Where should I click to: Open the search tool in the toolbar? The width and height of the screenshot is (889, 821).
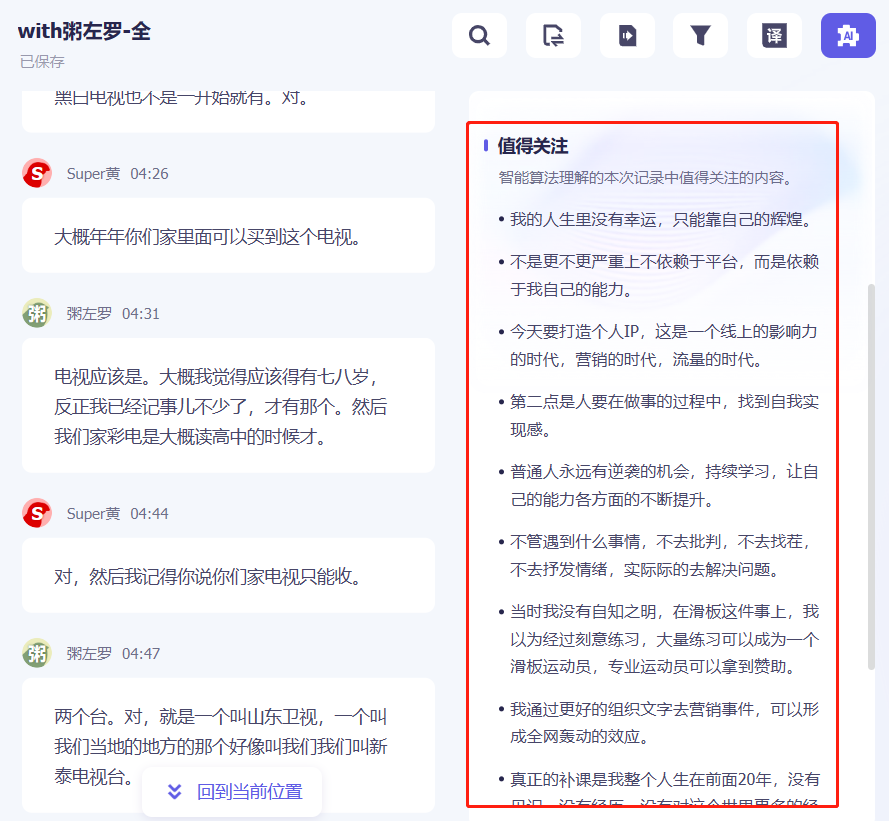tap(479, 35)
